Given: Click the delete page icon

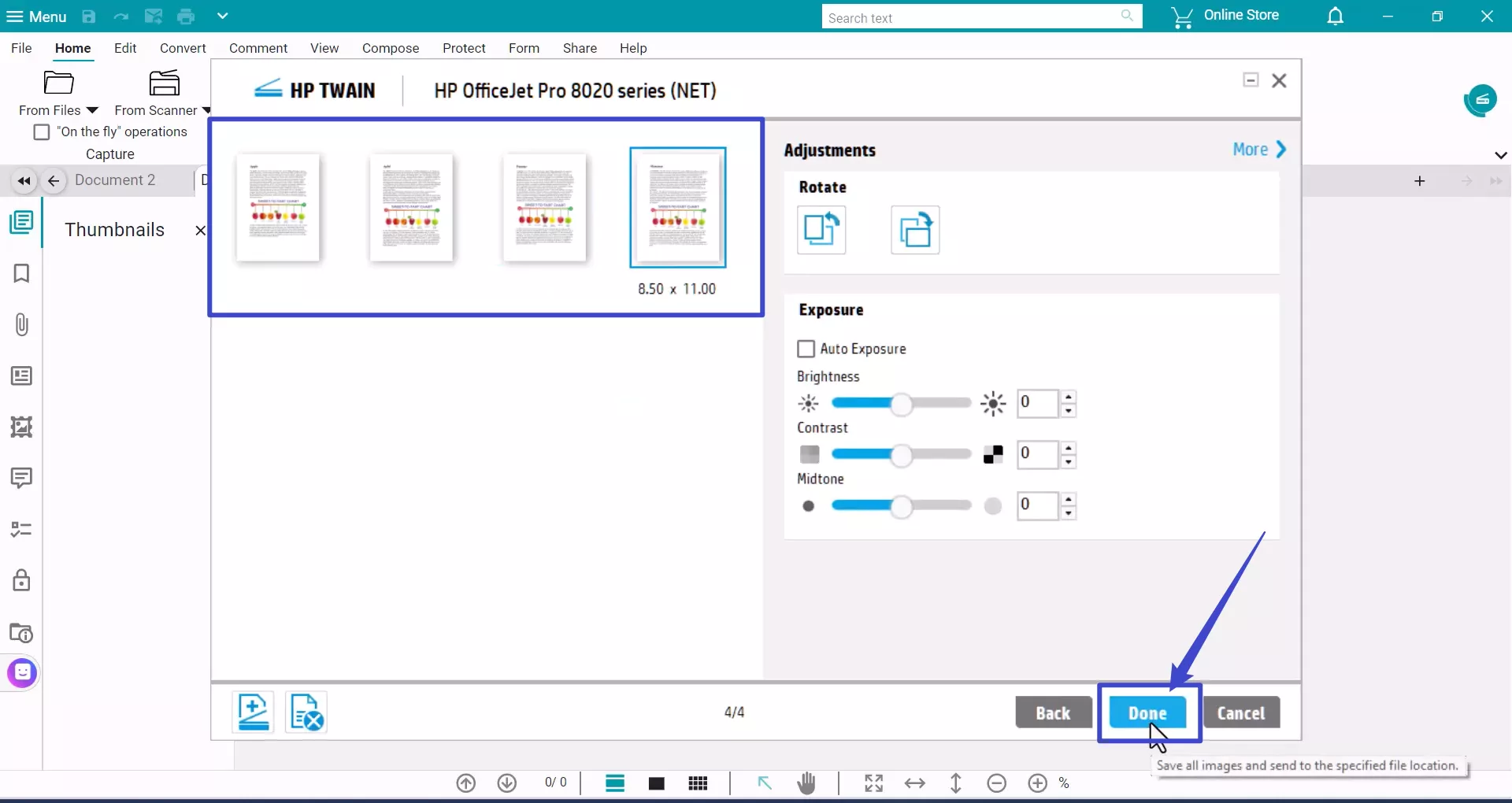Looking at the screenshot, I should pos(306,712).
